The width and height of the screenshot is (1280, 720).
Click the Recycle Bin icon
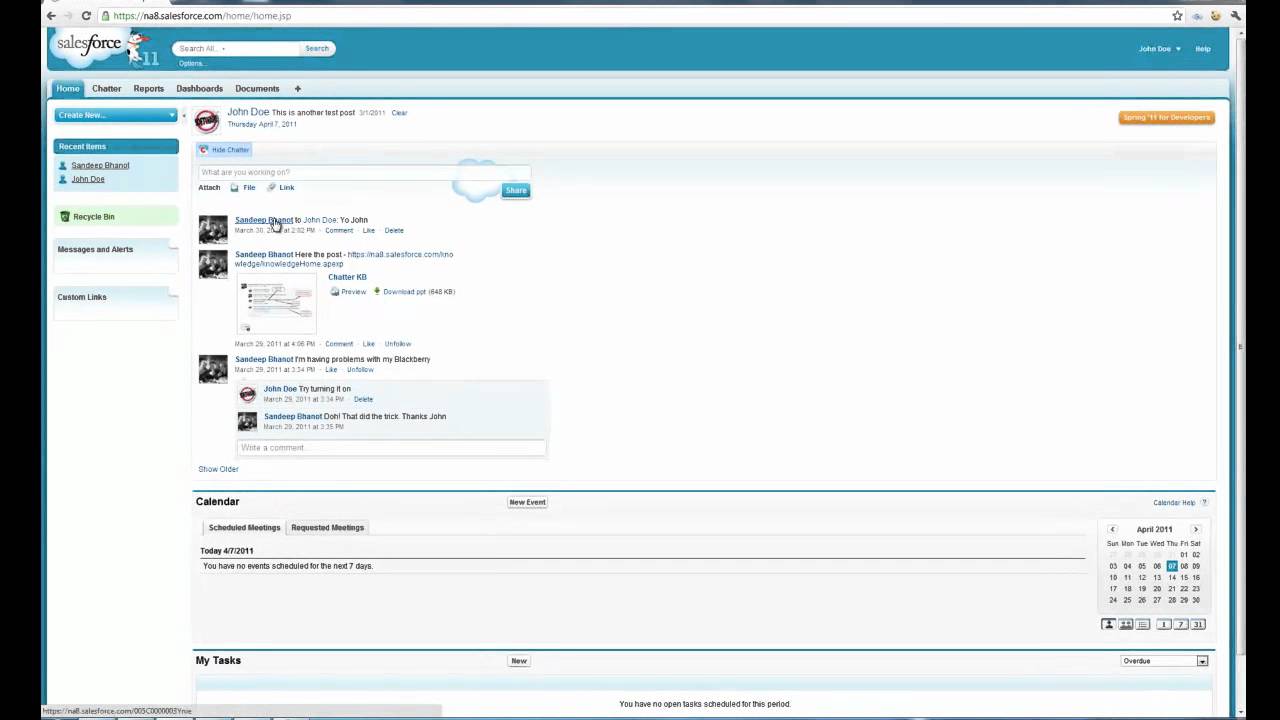coord(65,217)
